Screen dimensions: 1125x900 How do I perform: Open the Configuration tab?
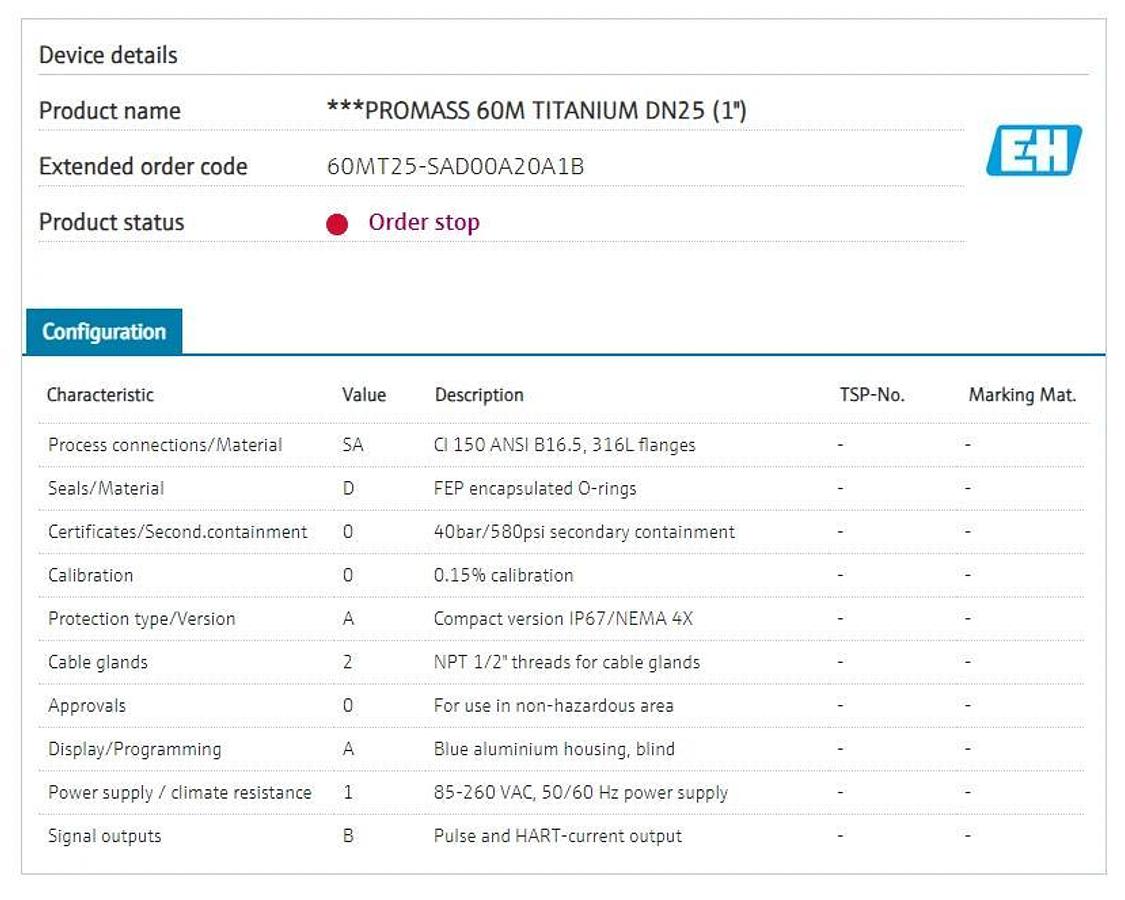tap(104, 332)
